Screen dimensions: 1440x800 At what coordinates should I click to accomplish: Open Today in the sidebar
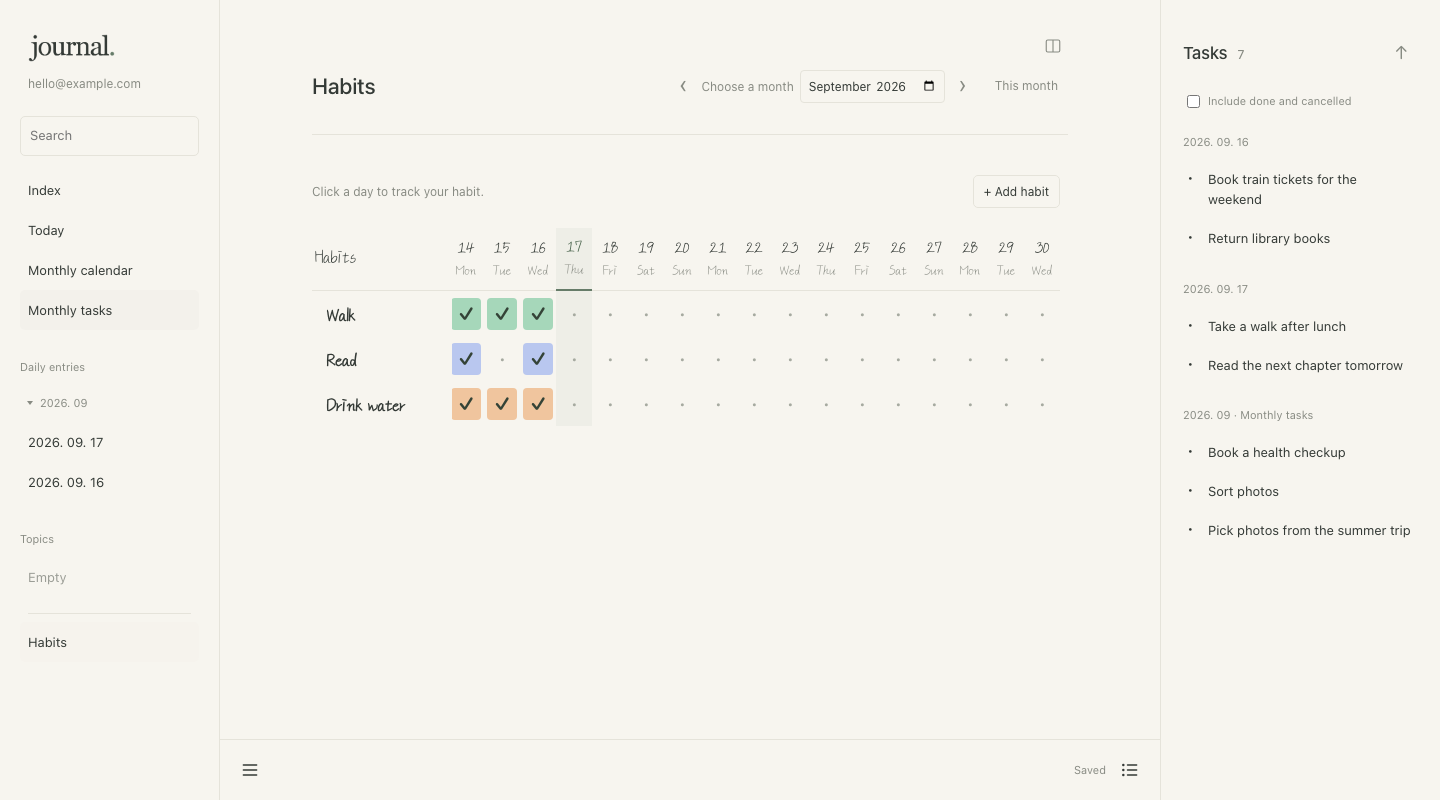(109, 230)
